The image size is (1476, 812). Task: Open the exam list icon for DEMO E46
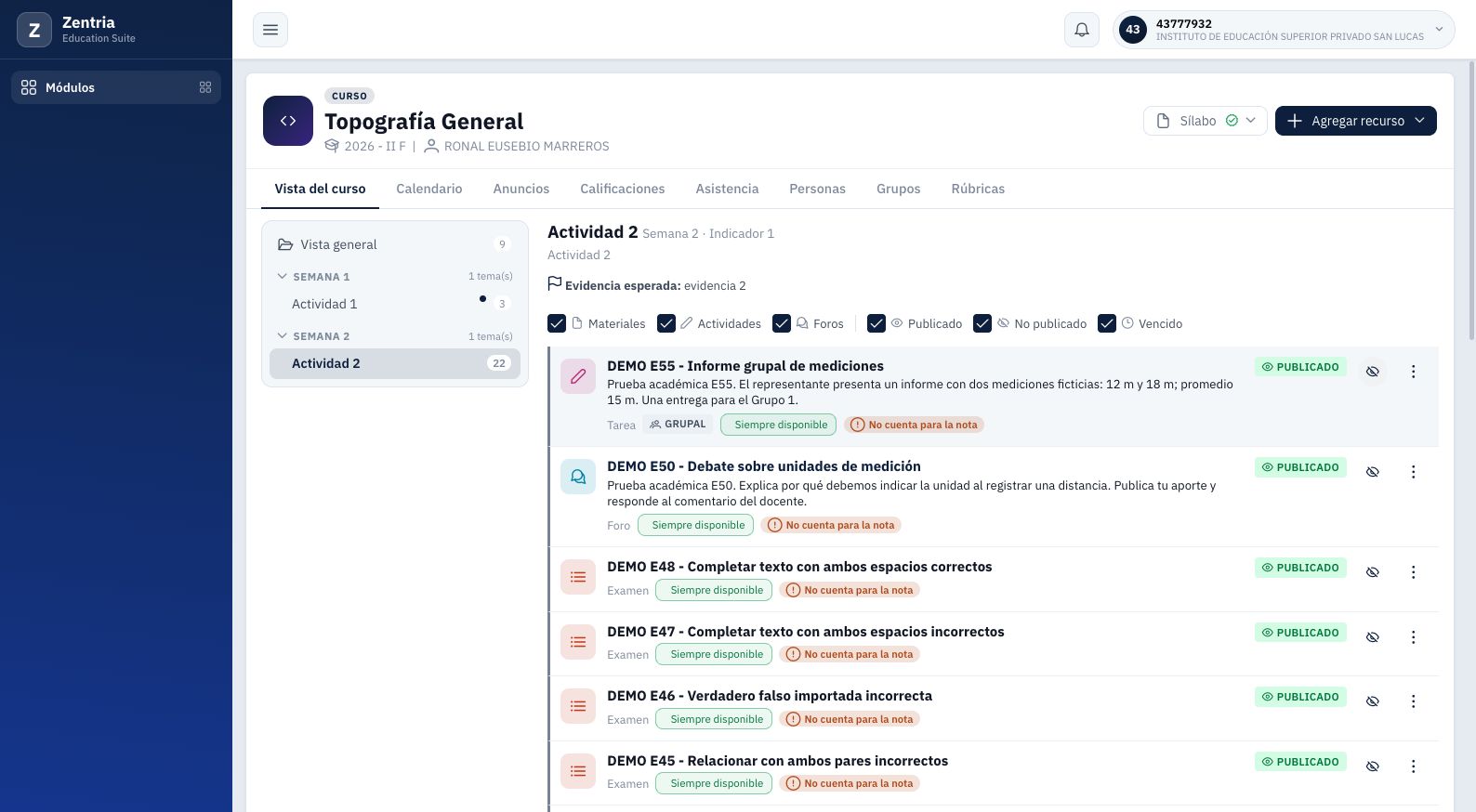[578, 706]
